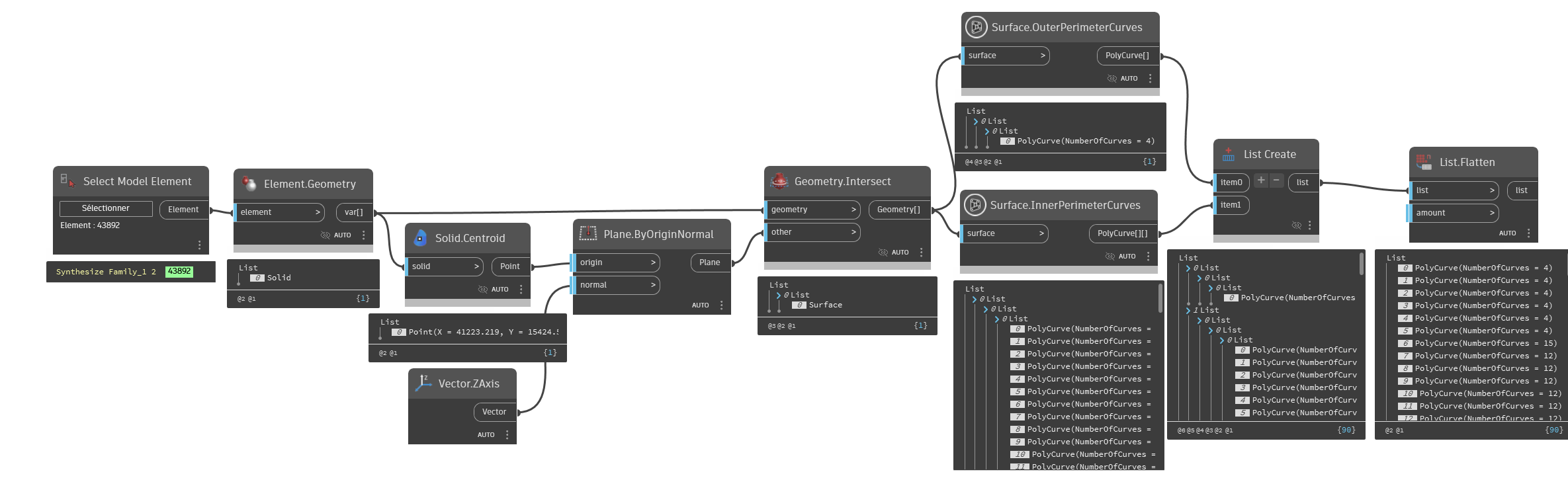Toggle preview eye on Geometry.Intersect node

883,252
